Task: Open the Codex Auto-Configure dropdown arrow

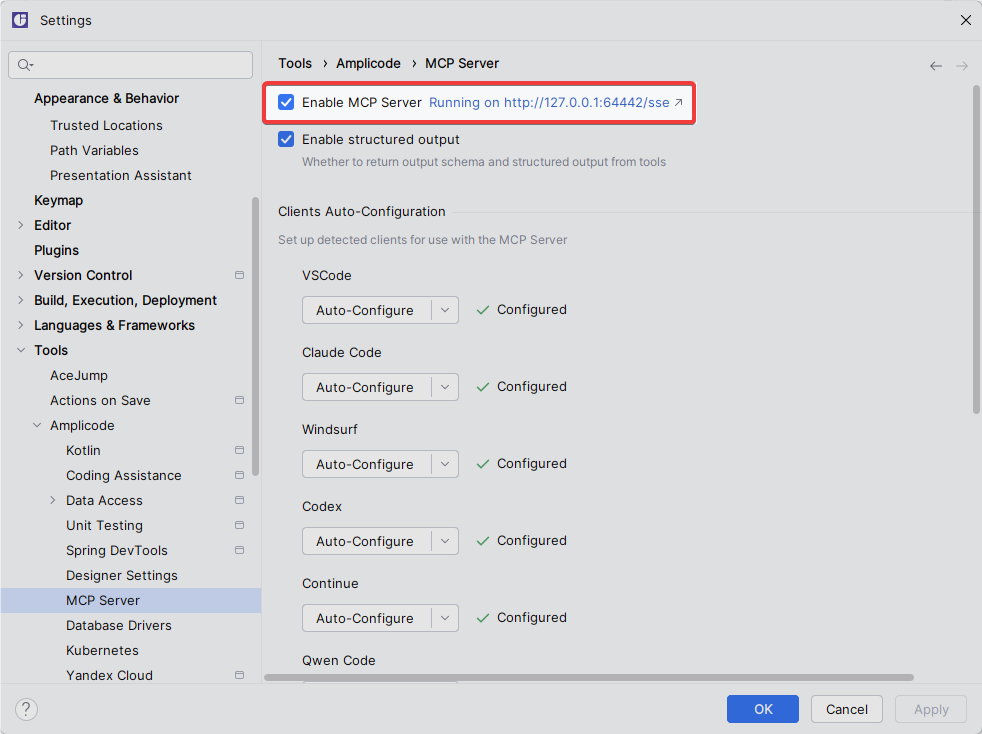Action: (445, 541)
